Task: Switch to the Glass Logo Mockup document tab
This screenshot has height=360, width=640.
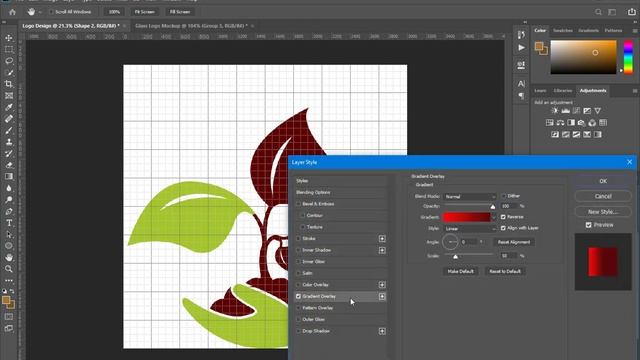Action: coord(191,26)
